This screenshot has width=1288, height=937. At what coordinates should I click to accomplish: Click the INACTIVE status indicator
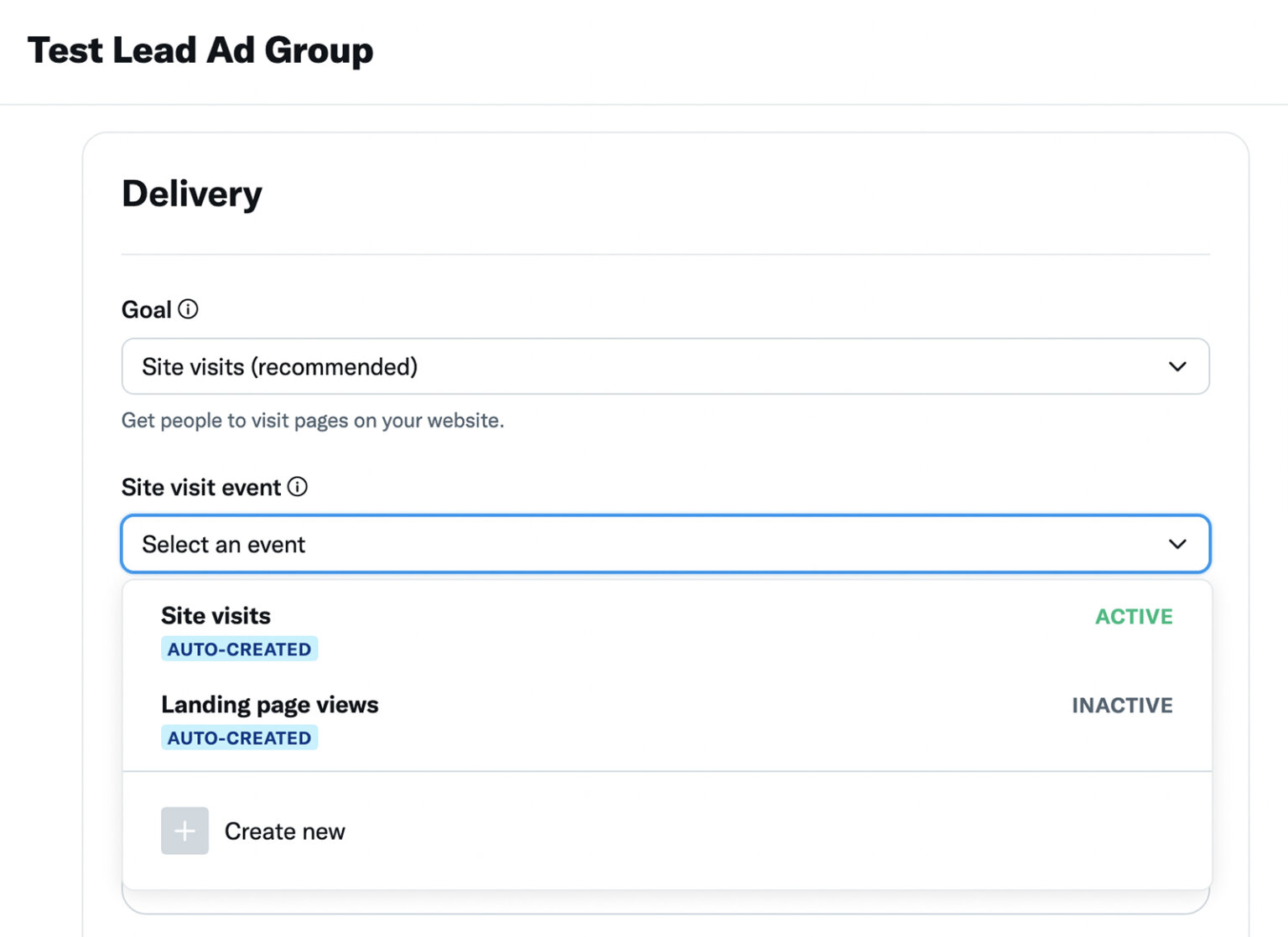[1122, 705]
